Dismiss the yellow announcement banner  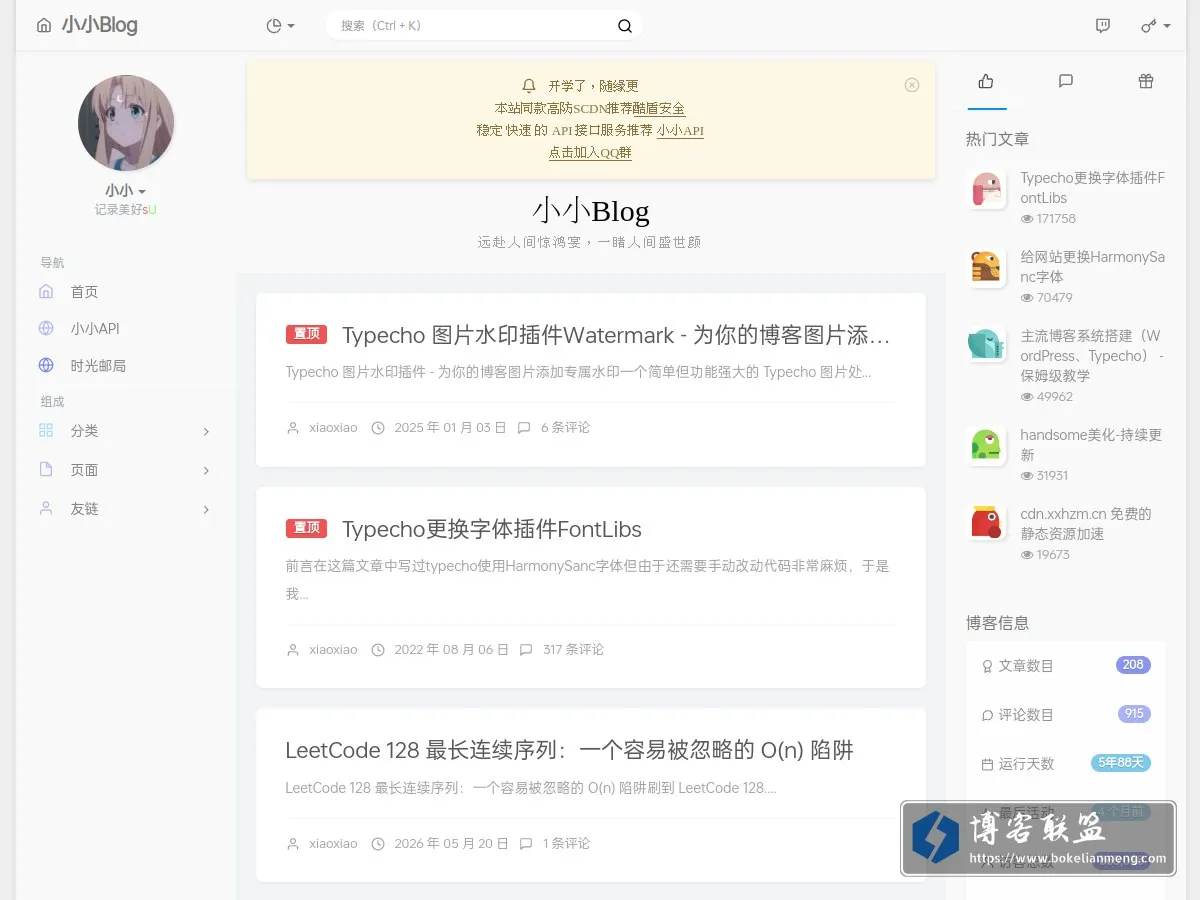point(912,85)
